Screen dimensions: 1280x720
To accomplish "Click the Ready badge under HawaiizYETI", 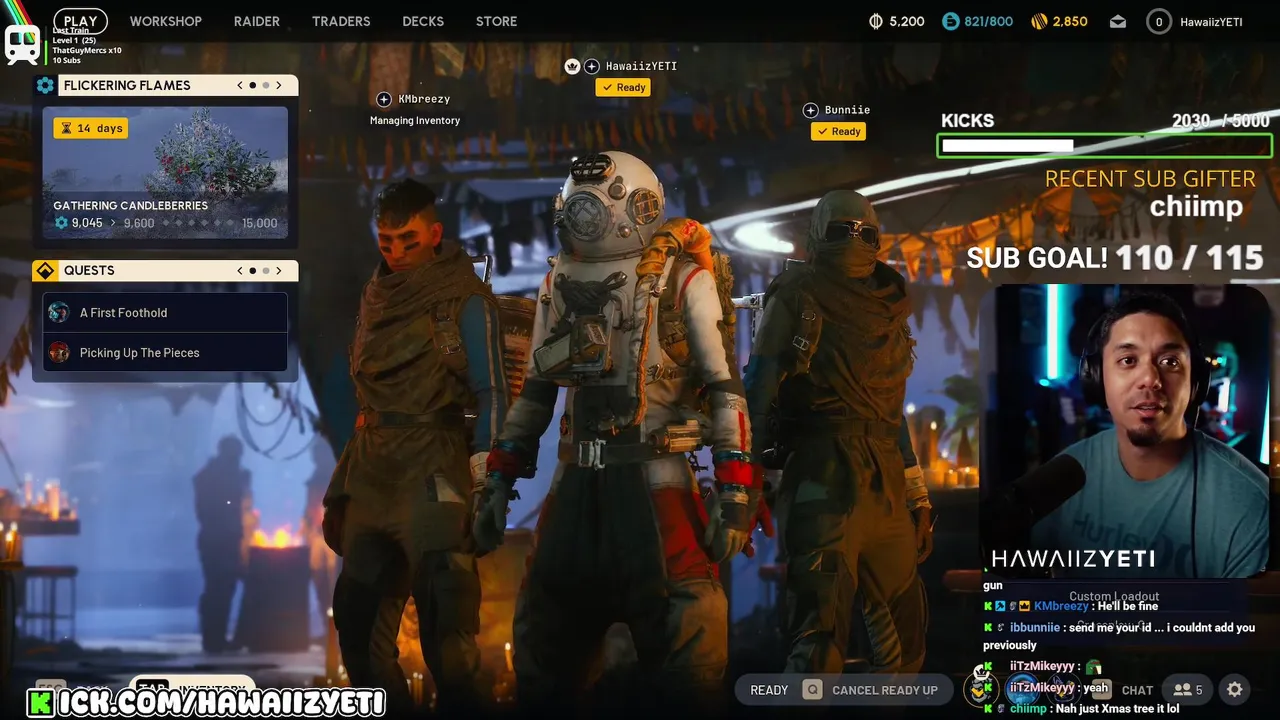I will point(623,88).
